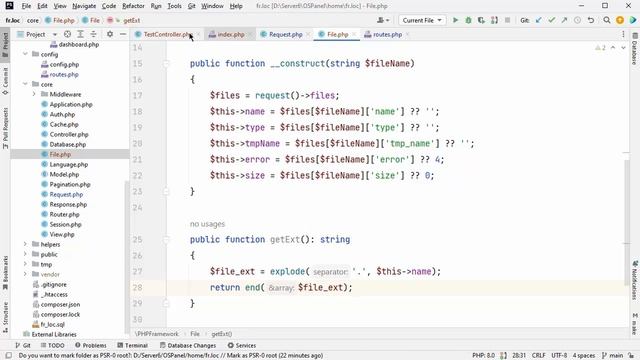640x360 pixels.
Task: Select Session.php in the project tree
Action: coord(65,224)
